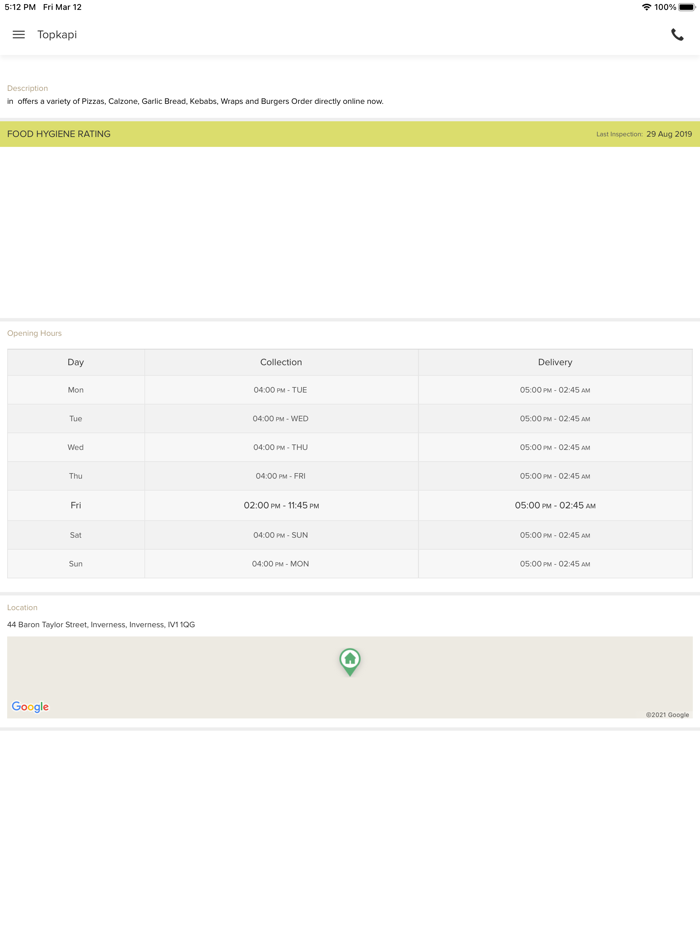Click collection time 04:00 PM - SUN
This screenshot has height=934, width=700.
click(281, 535)
